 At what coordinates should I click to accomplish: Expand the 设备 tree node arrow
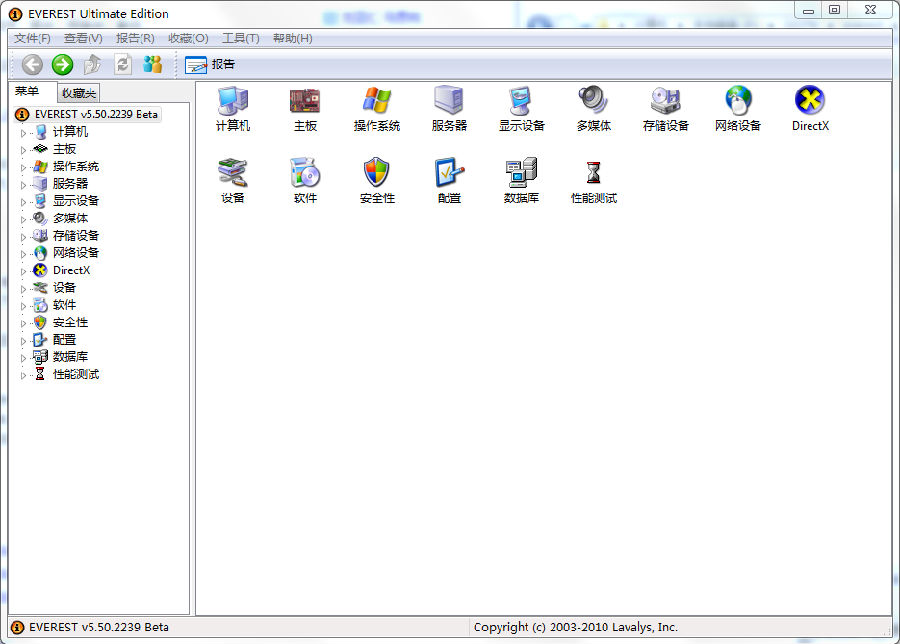click(23, 289)
